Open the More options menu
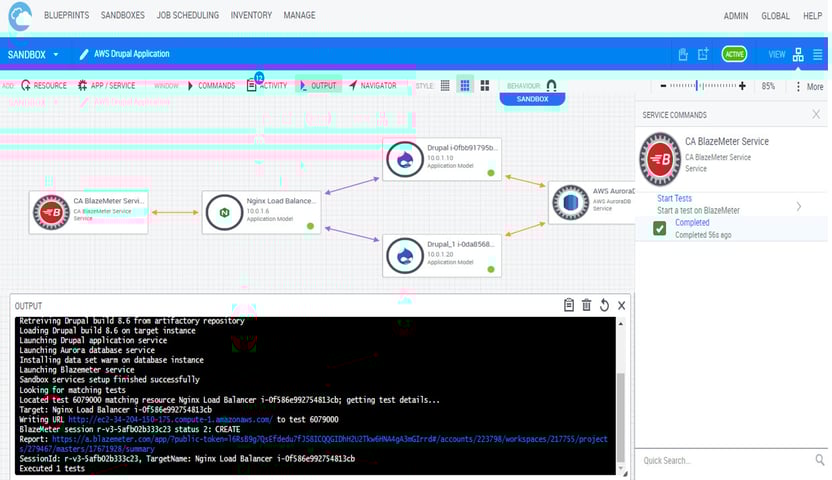Screen dimensions: 832x480 pyautogui.click(x=810, y=86)
